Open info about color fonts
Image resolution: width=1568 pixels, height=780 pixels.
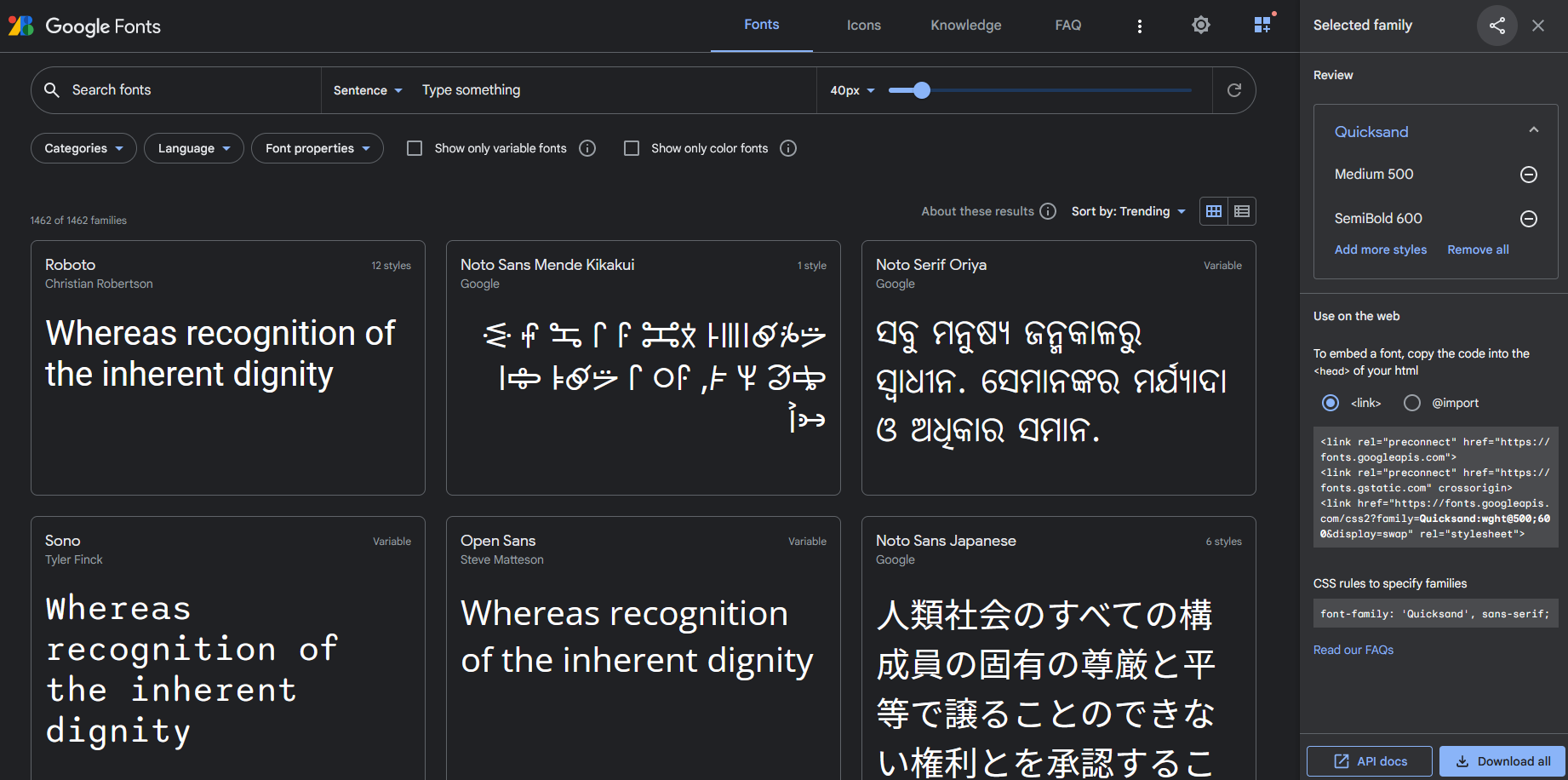click(x=788, y=148)
